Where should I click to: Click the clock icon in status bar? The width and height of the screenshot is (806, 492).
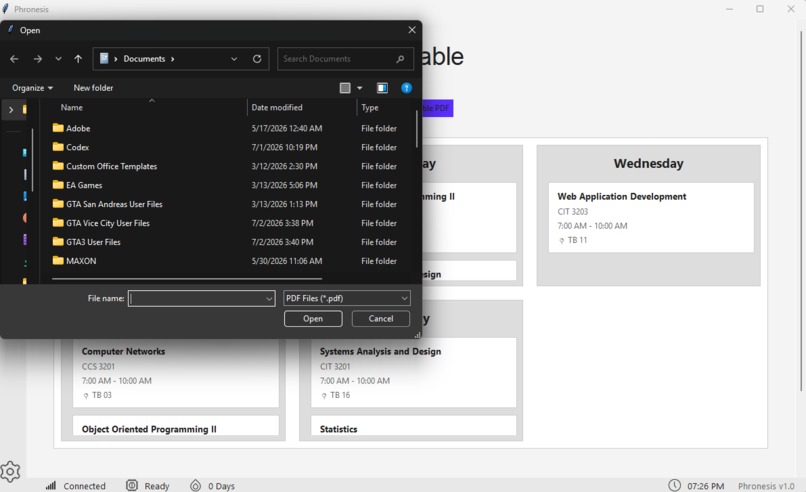tap(674, 485)
